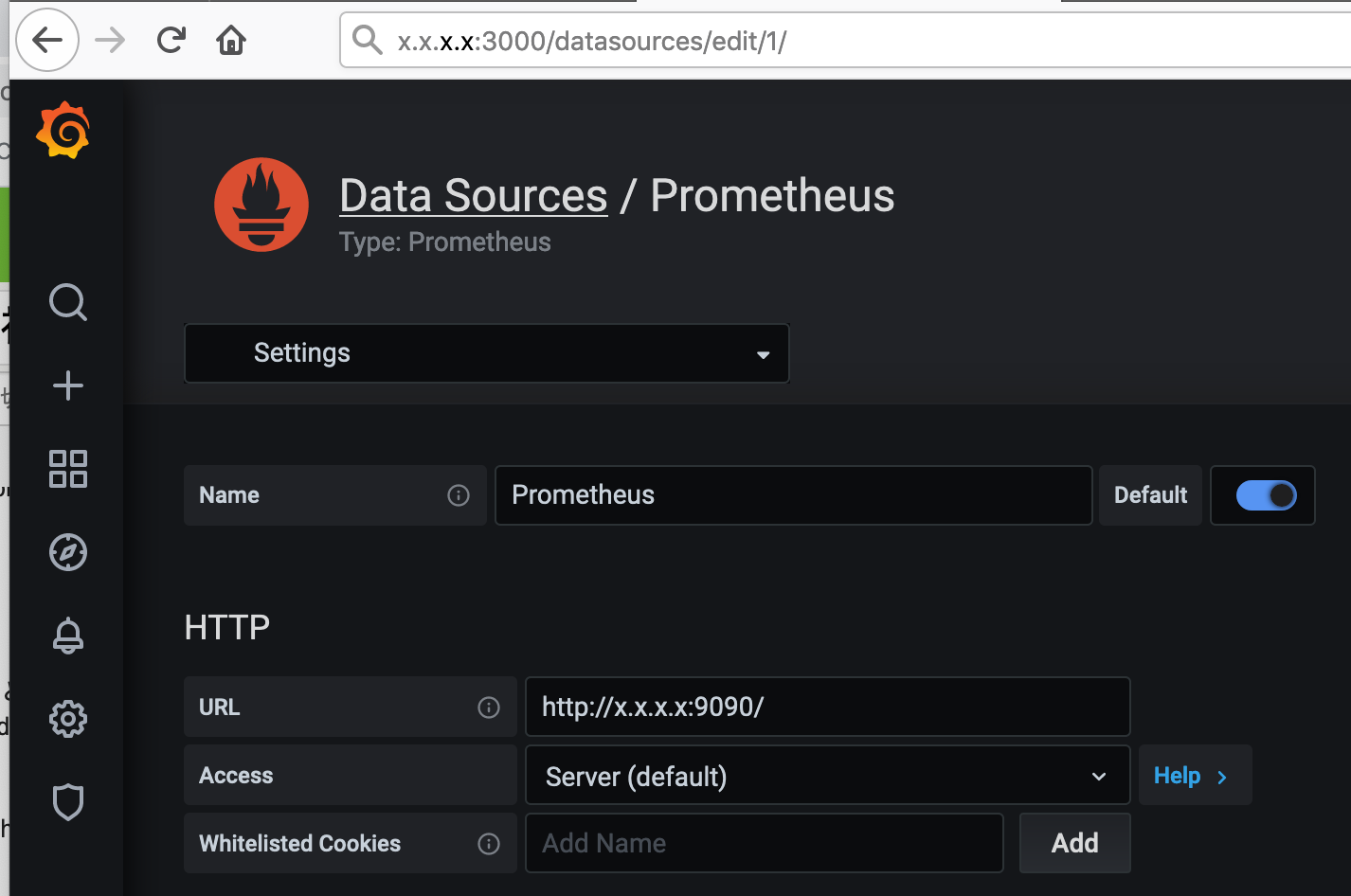This screenshot has height=896, width=1351.
Task: Open the Explore compass icon
Action: 68,552
